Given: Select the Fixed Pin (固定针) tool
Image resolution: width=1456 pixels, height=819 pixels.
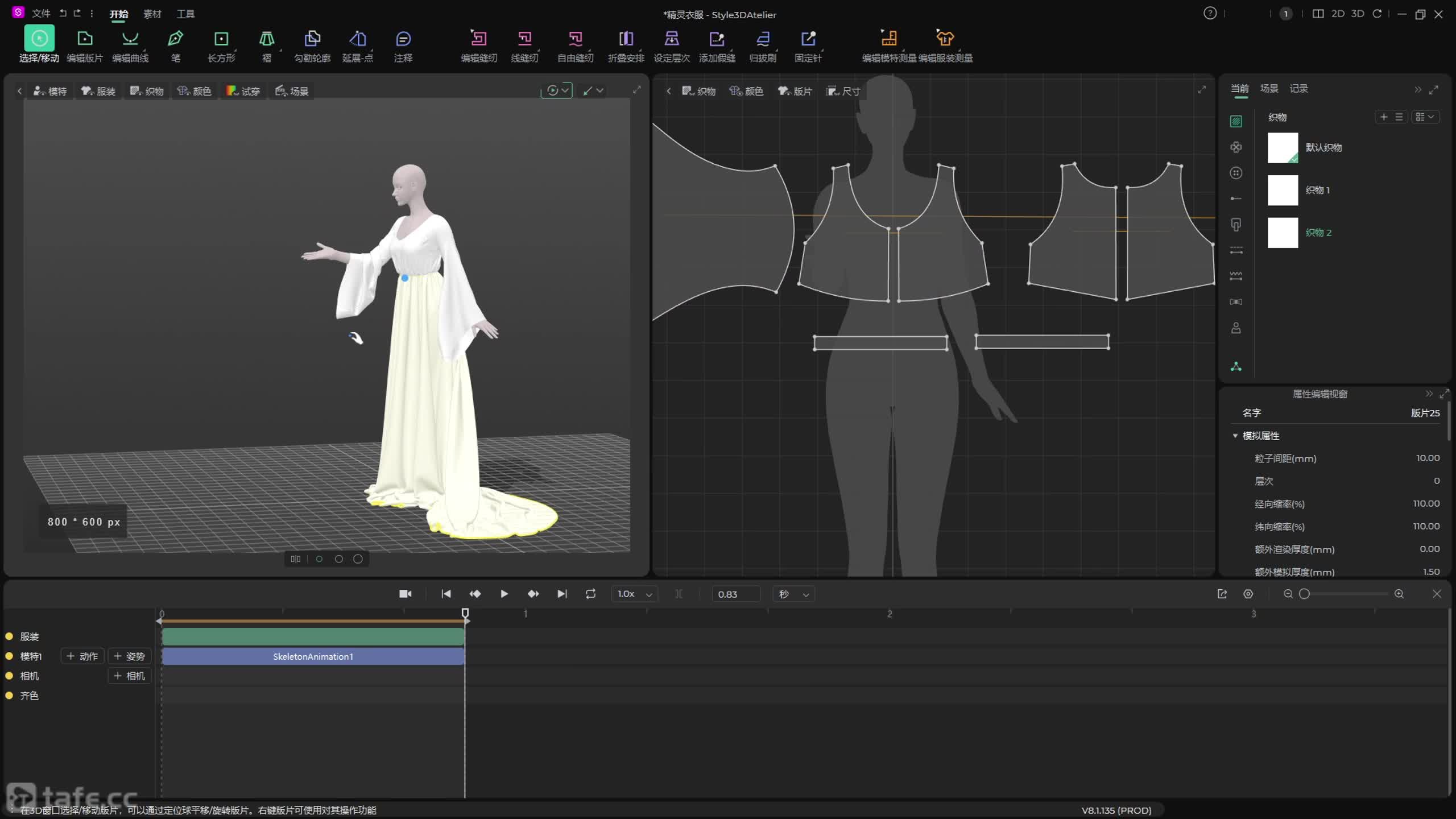Looking at the screenshot, I should 808,39.
